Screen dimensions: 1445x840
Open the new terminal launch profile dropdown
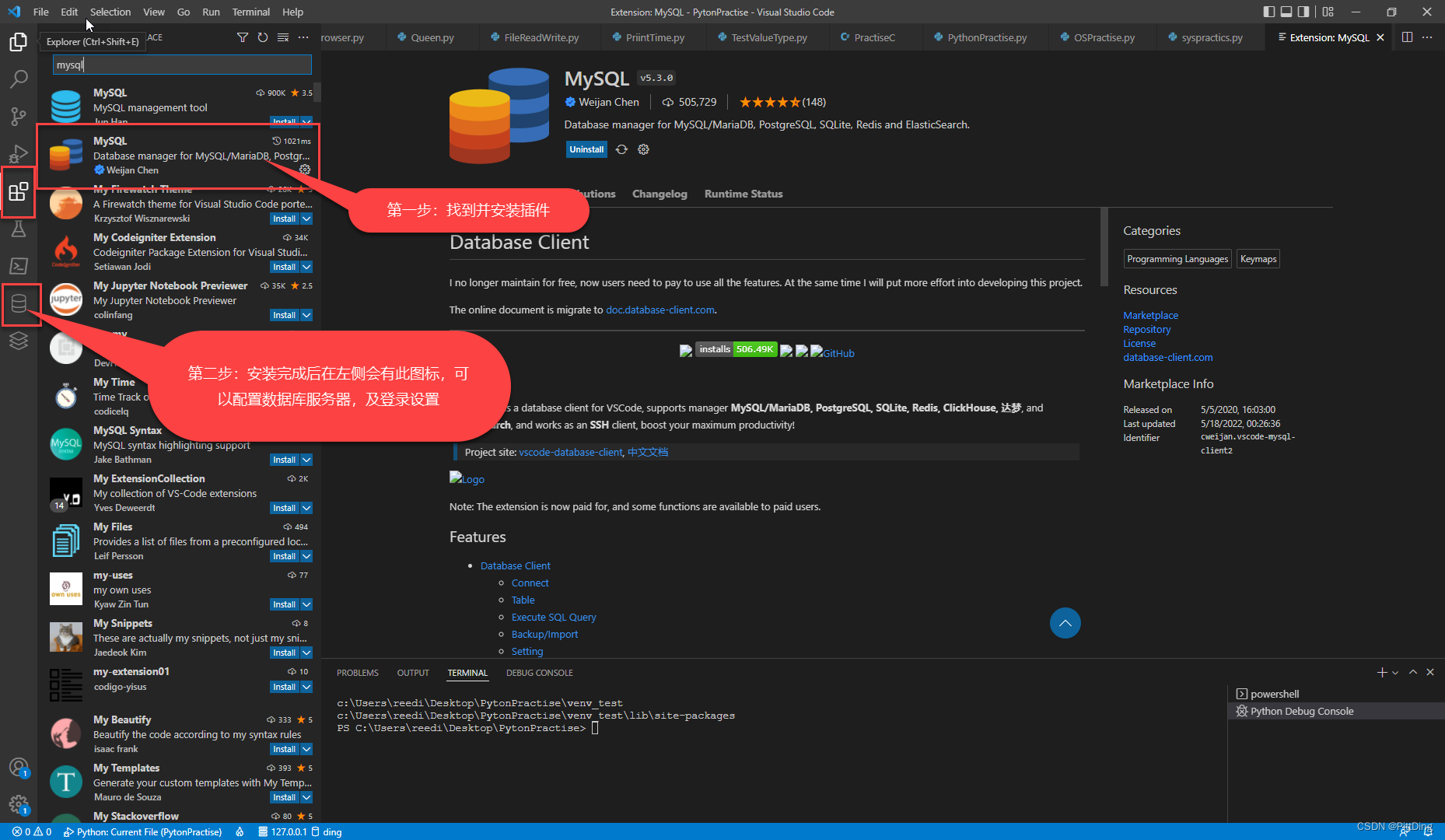coord(1395,672)
